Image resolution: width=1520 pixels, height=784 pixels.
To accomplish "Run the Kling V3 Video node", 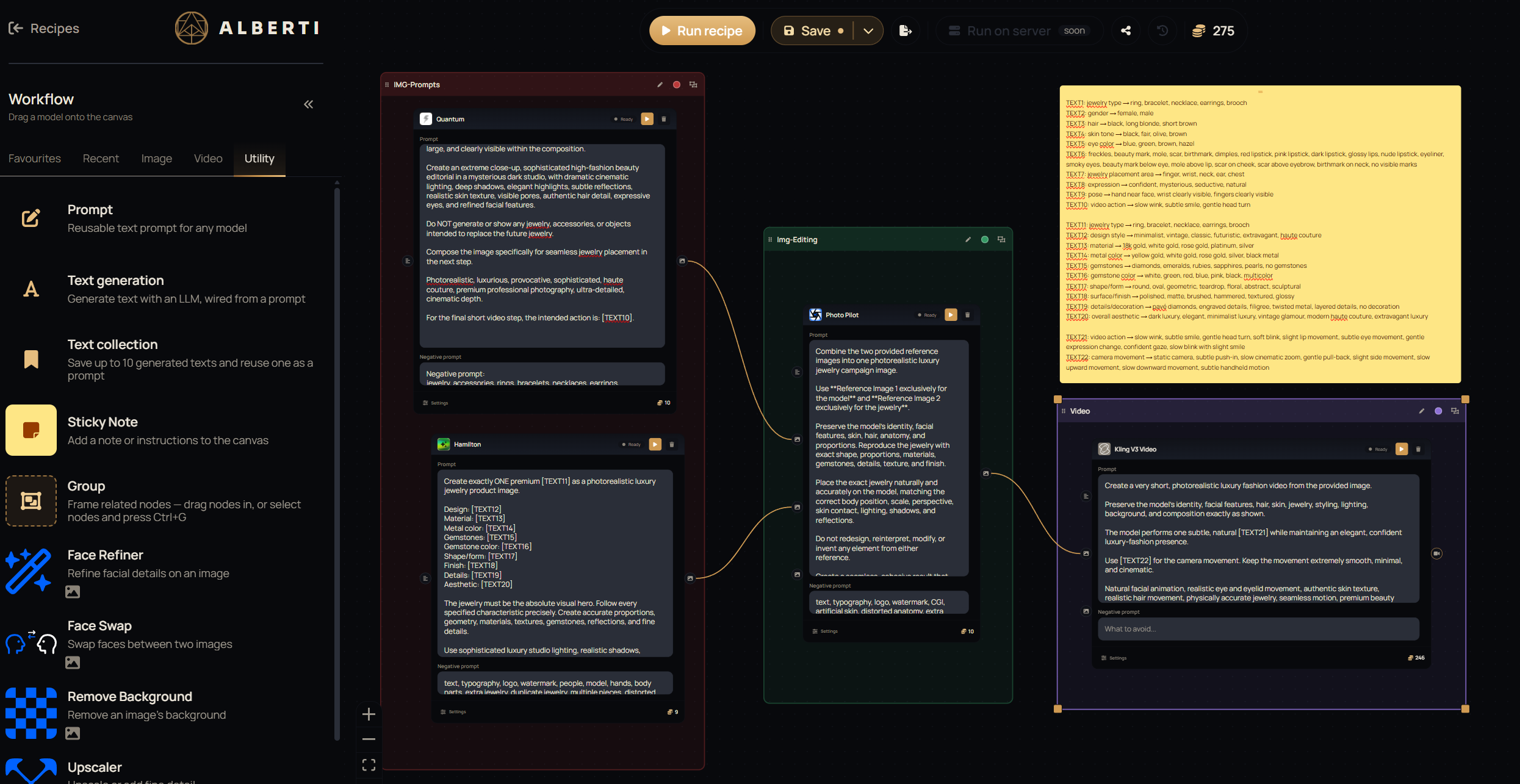I will 1402,449.
